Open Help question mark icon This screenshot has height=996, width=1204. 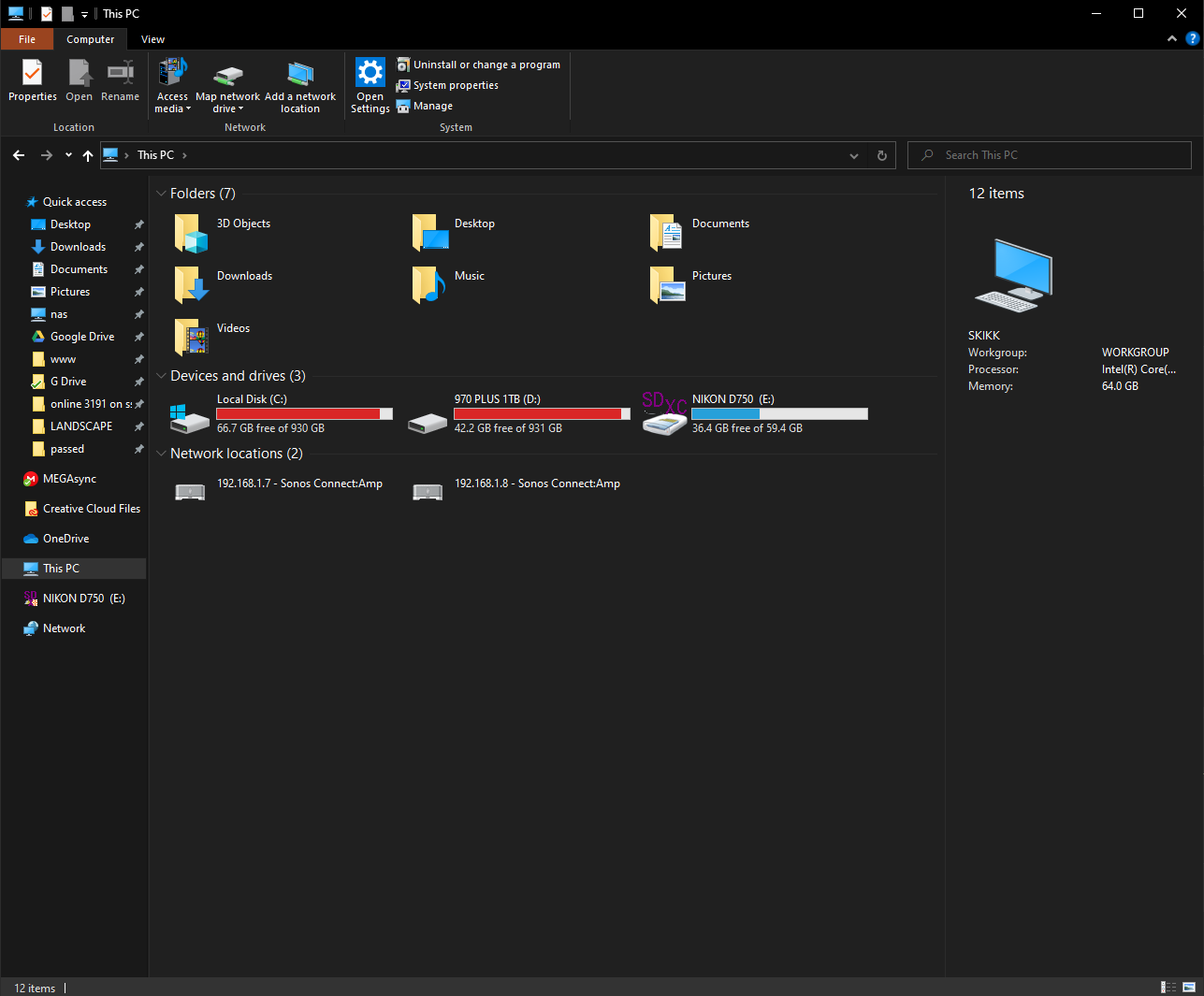tap(1192, 39)
